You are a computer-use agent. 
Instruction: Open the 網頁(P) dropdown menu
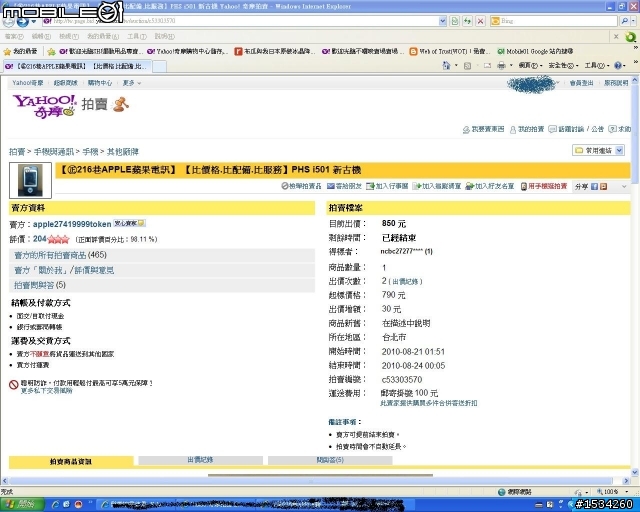[x=530, y=65]
